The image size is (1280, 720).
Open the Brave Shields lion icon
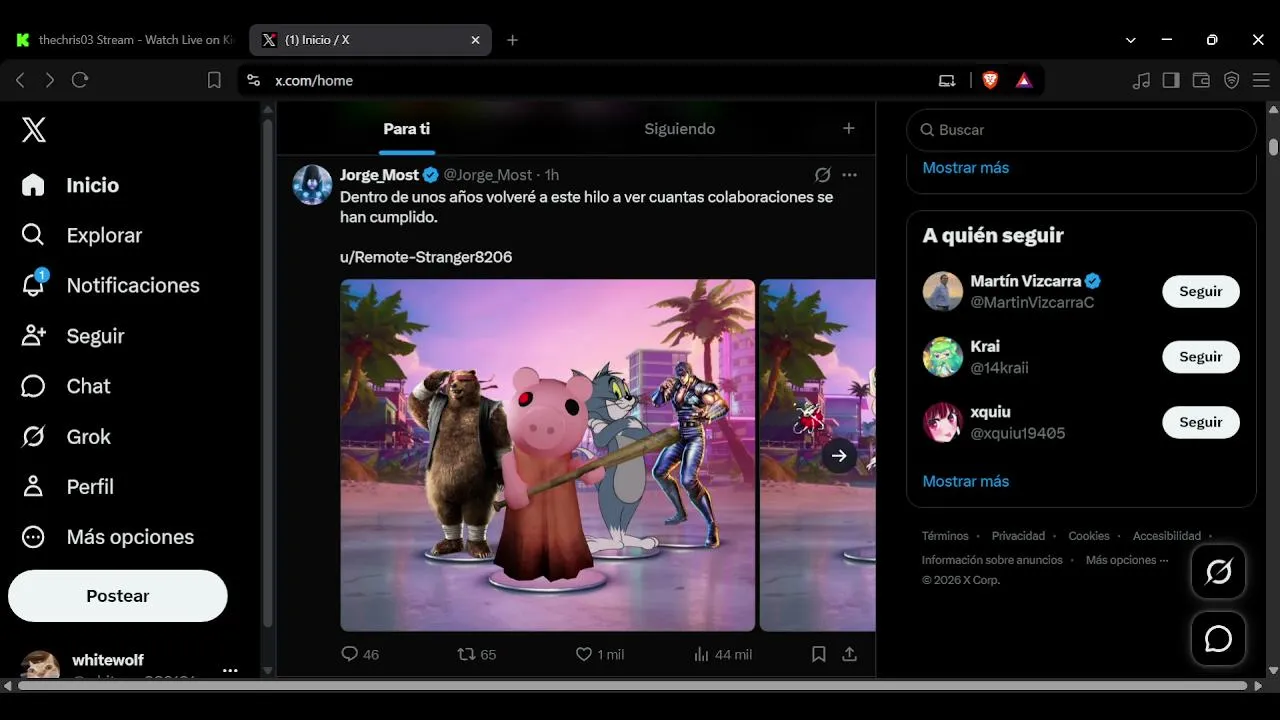(990, 80)
